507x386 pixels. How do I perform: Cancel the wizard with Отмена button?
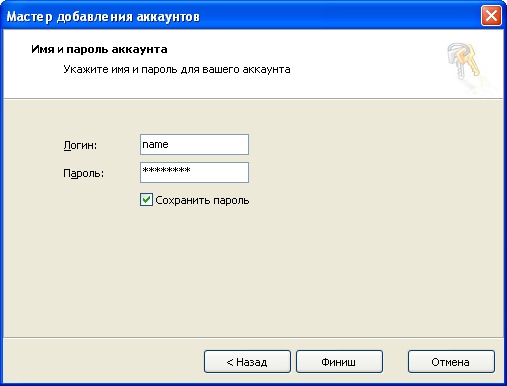coord(451,362)
